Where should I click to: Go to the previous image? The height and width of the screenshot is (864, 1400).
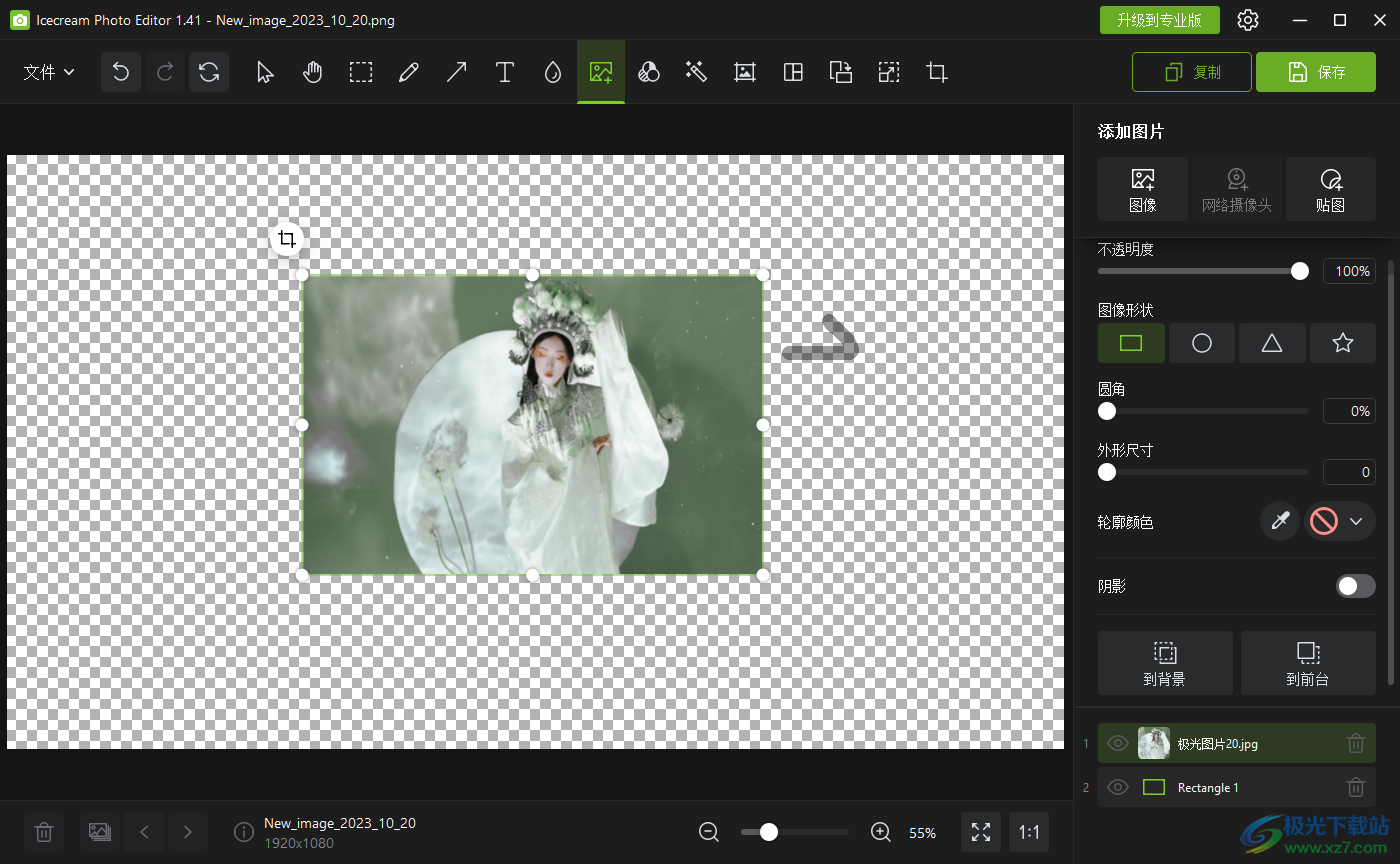coord(144,832)
